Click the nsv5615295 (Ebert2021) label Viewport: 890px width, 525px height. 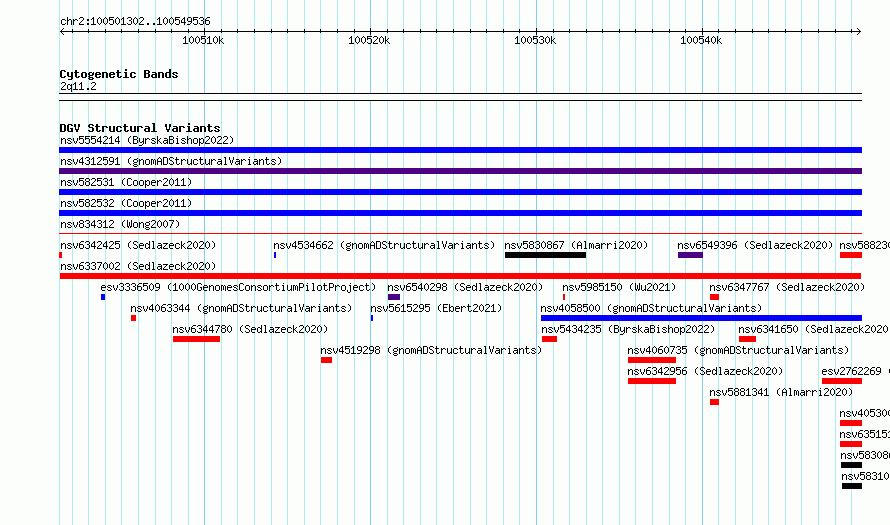(436, 308)
